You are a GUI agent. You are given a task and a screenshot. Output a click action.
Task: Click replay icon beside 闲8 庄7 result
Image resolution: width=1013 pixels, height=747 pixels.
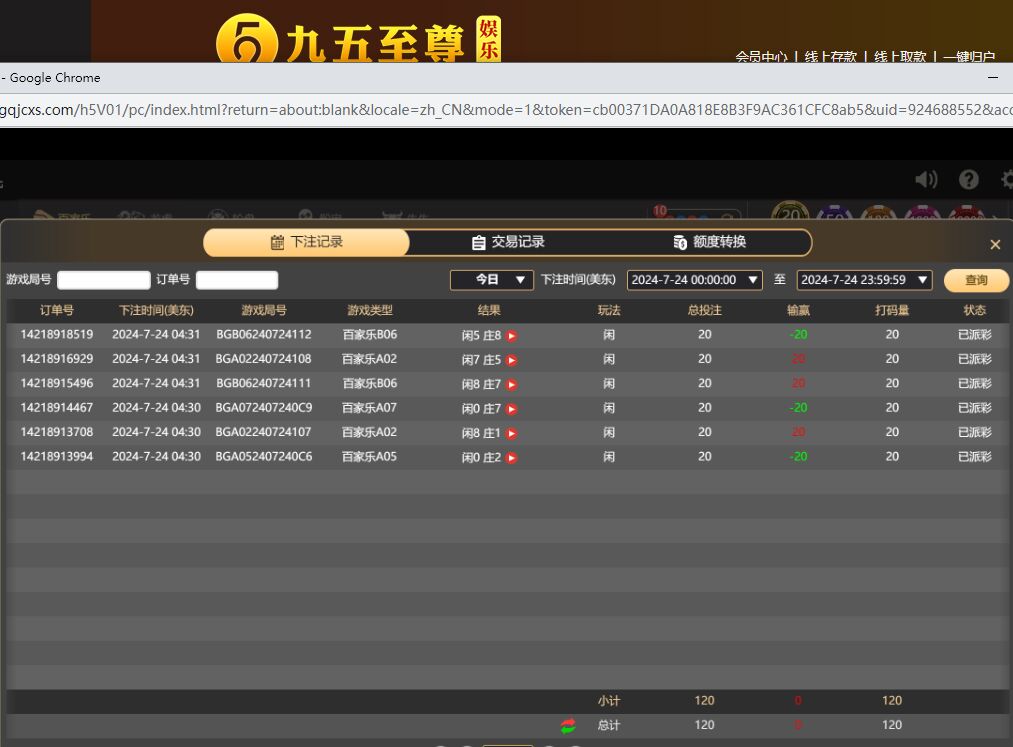click(x=511, y=384)
